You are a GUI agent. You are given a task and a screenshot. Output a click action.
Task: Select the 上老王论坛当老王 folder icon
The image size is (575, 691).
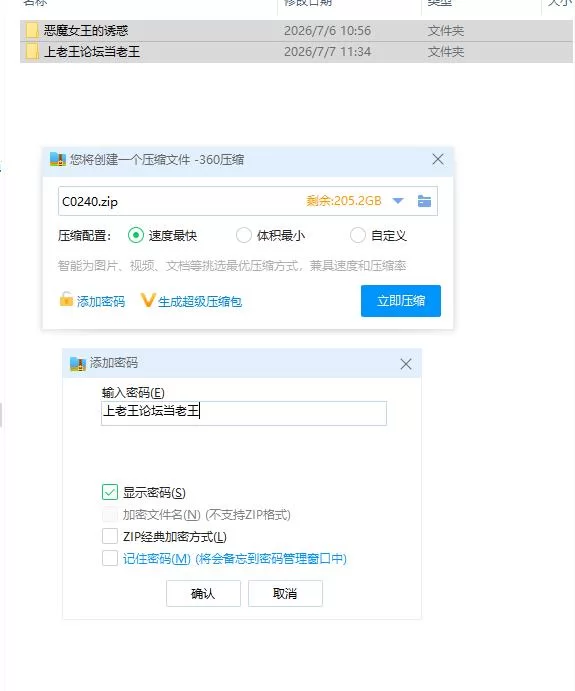tap(32, 52)
